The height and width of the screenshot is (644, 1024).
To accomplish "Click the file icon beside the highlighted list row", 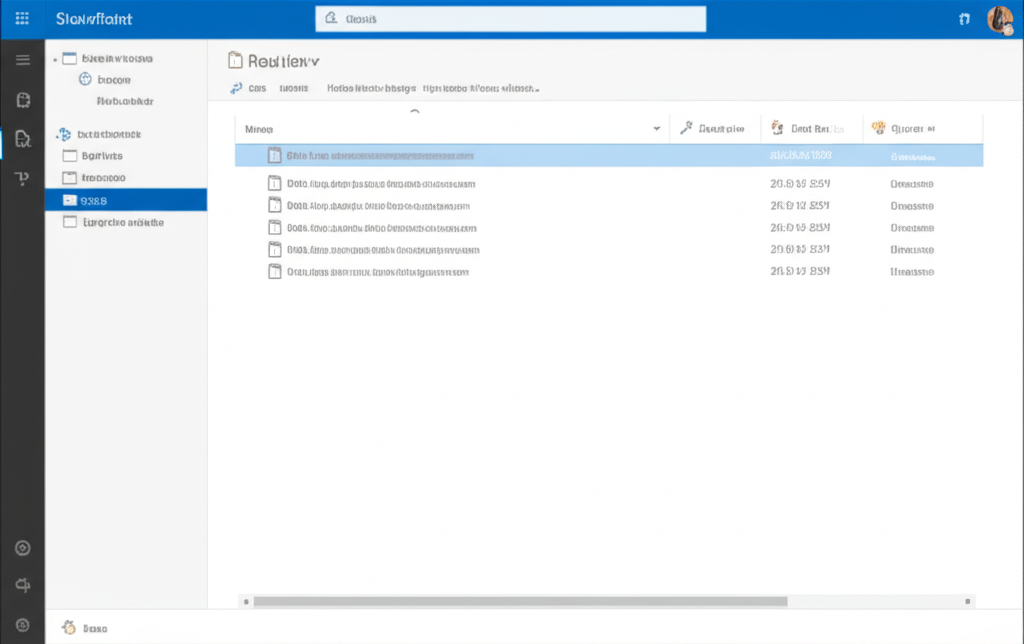I will tap(274, 155).
